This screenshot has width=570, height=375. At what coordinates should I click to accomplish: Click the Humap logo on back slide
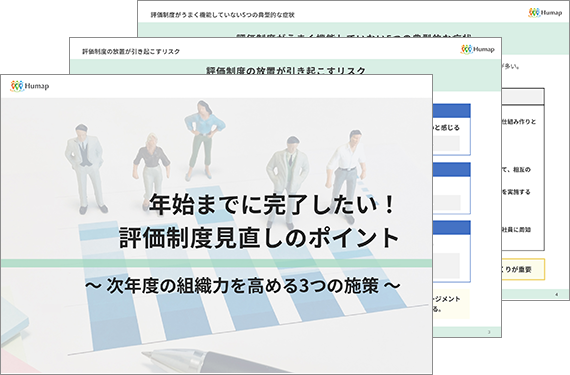coord(545,13)
